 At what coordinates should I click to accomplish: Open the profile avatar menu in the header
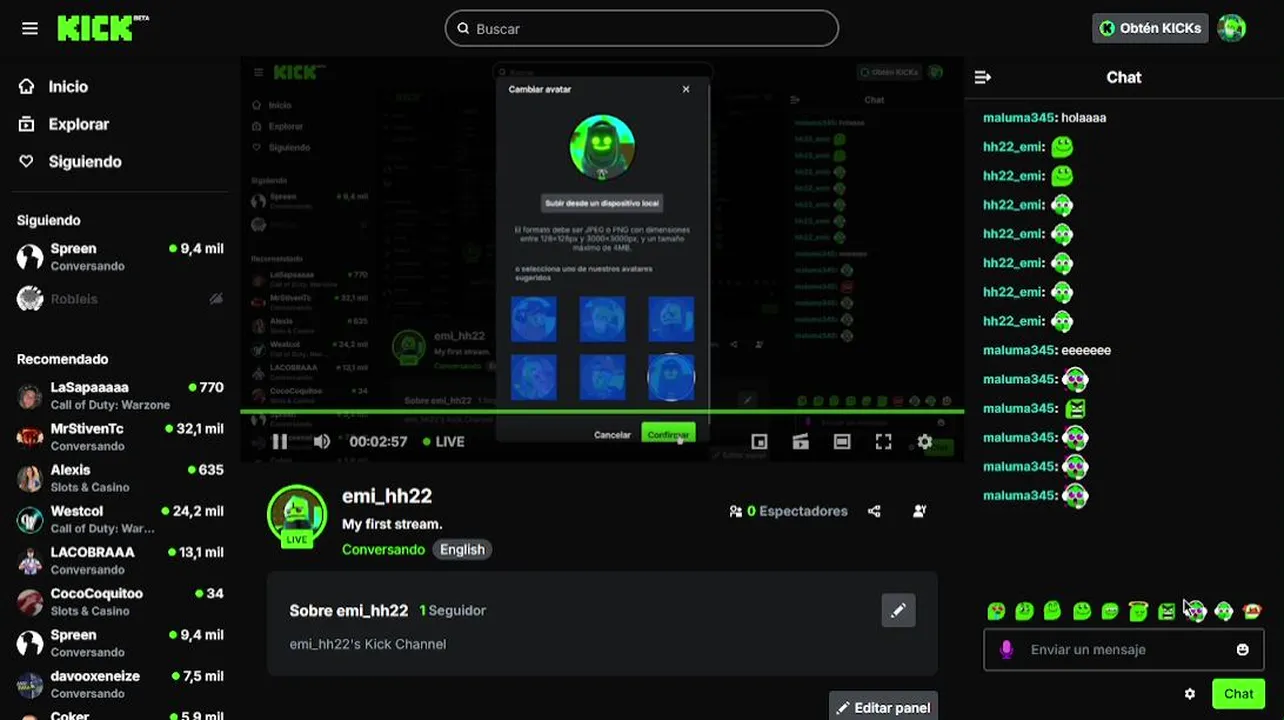tap(1232, 28)
